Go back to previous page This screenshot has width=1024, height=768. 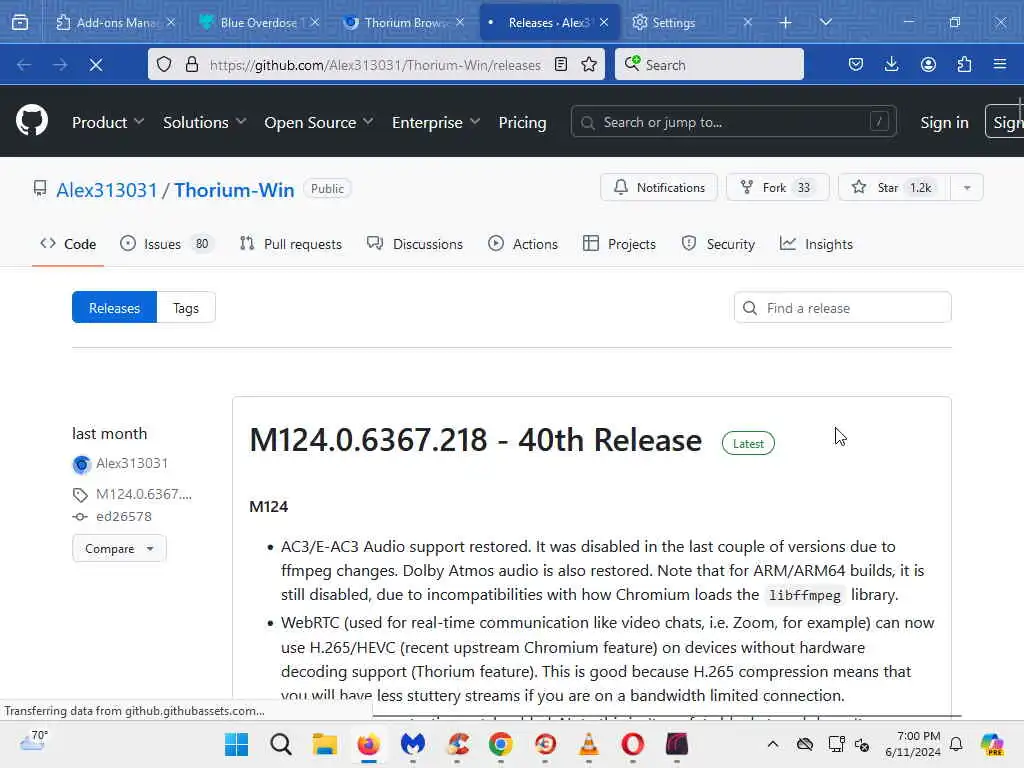click(24, 65)
